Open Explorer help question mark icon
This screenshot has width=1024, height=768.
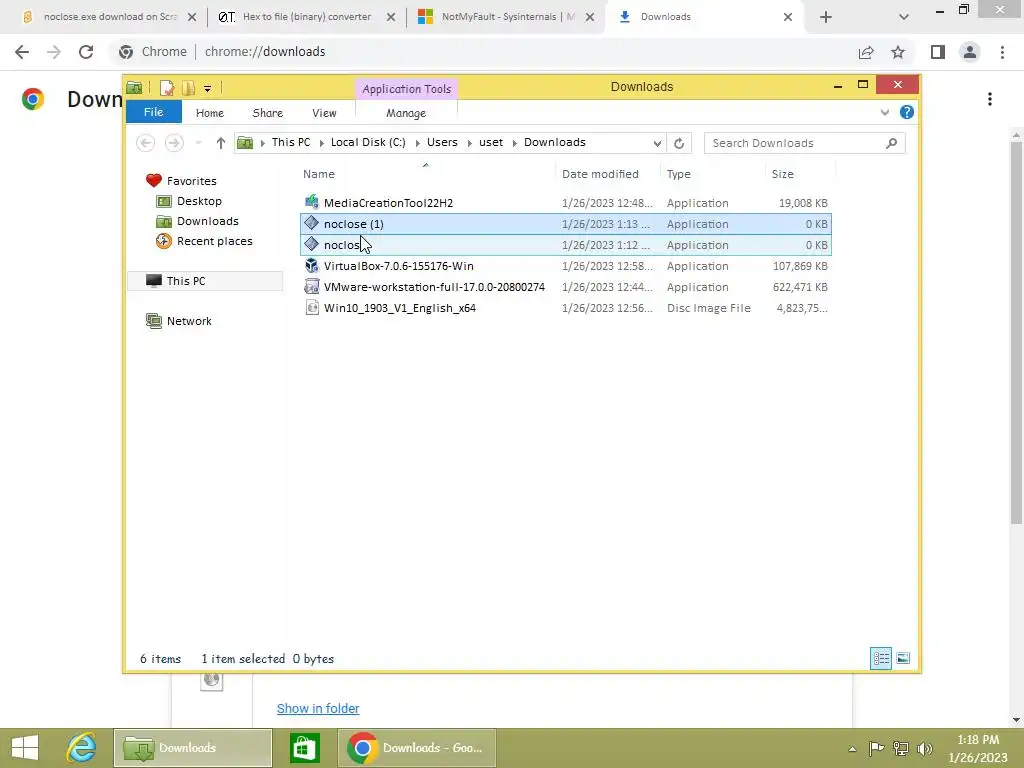tap(906, 112)
